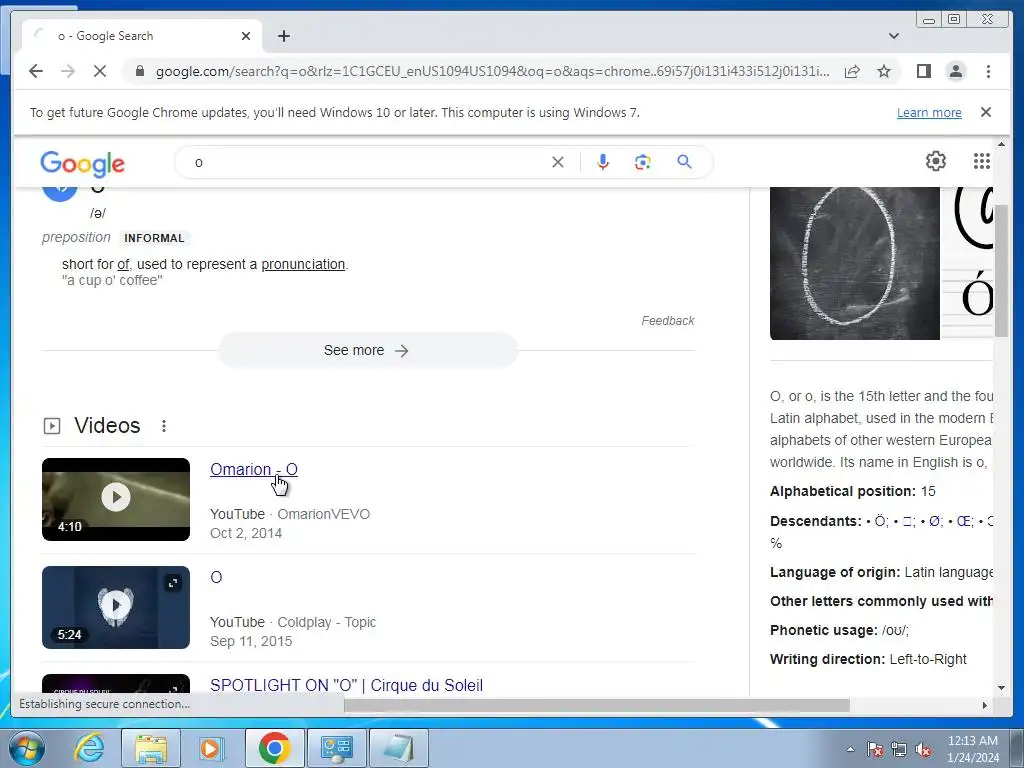Show hidden system tray icons
The height and width of the screenshot is (768, 1024).
[x=850, y=749]
